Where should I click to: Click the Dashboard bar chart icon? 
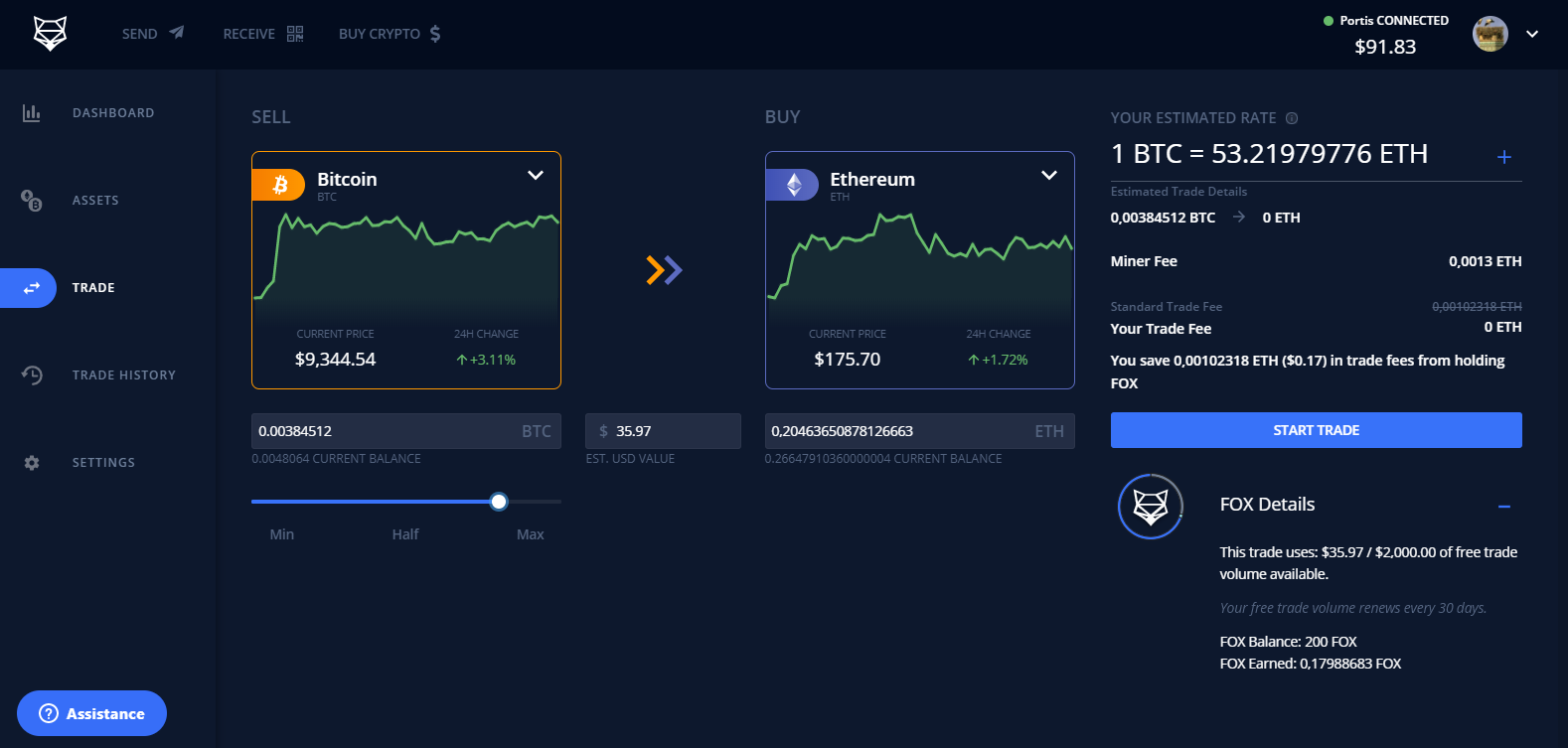32,113
